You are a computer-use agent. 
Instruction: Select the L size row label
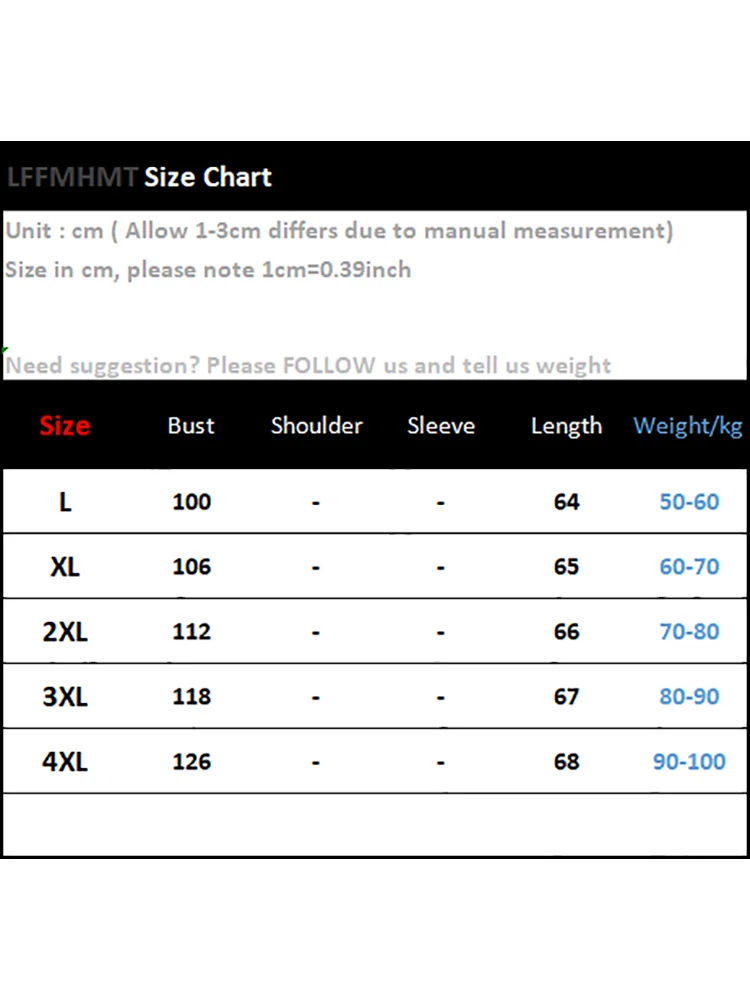pyautogui.click(x=65, y=502)
